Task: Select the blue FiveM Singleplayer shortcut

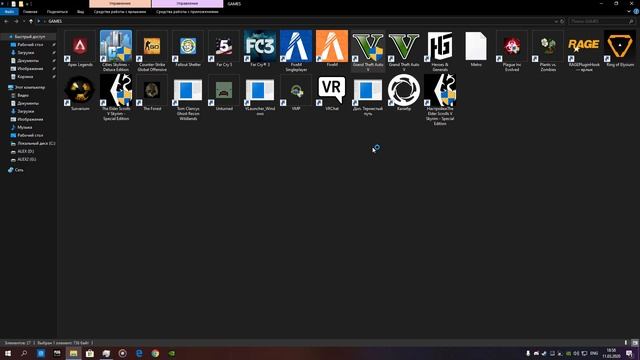Action: (296, 51)
